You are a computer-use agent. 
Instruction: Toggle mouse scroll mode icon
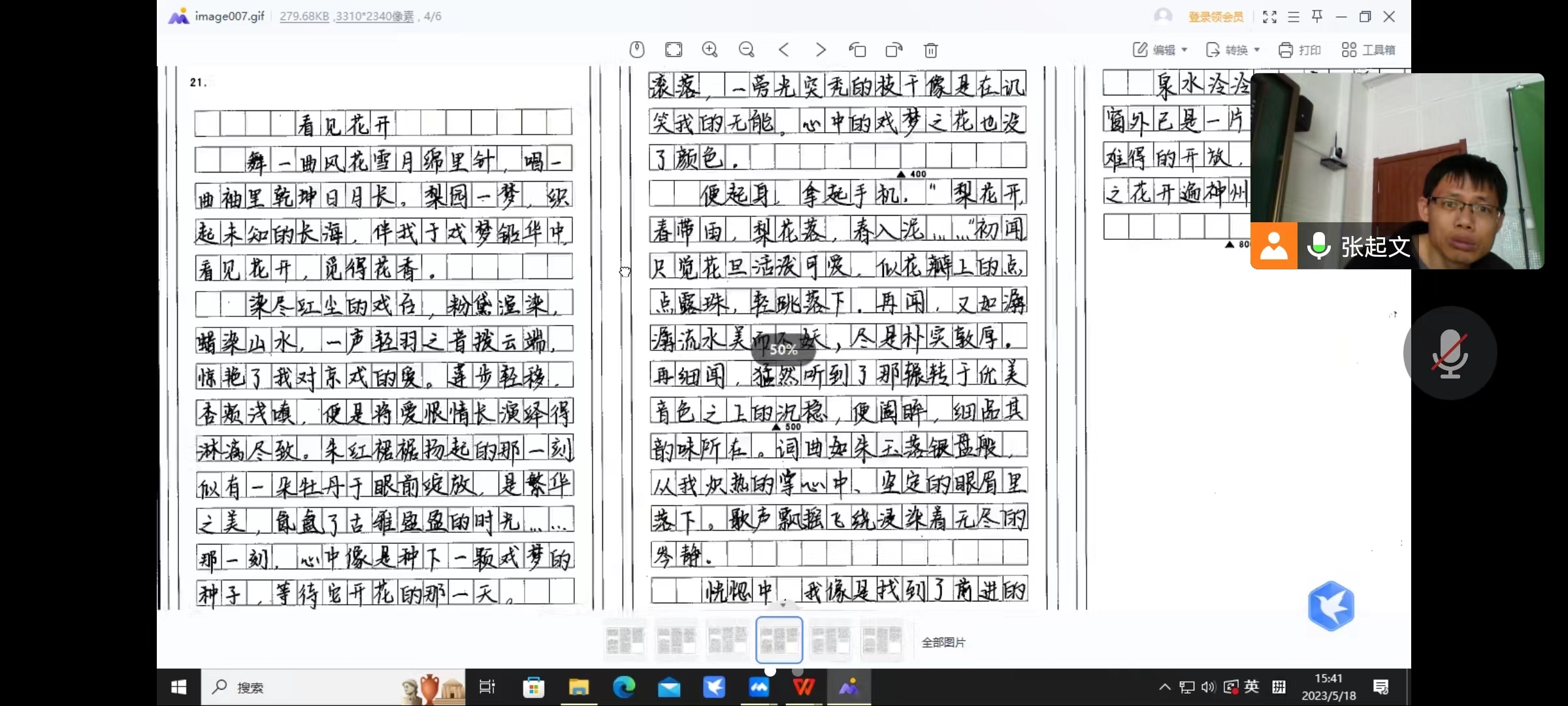pos(637,50)
